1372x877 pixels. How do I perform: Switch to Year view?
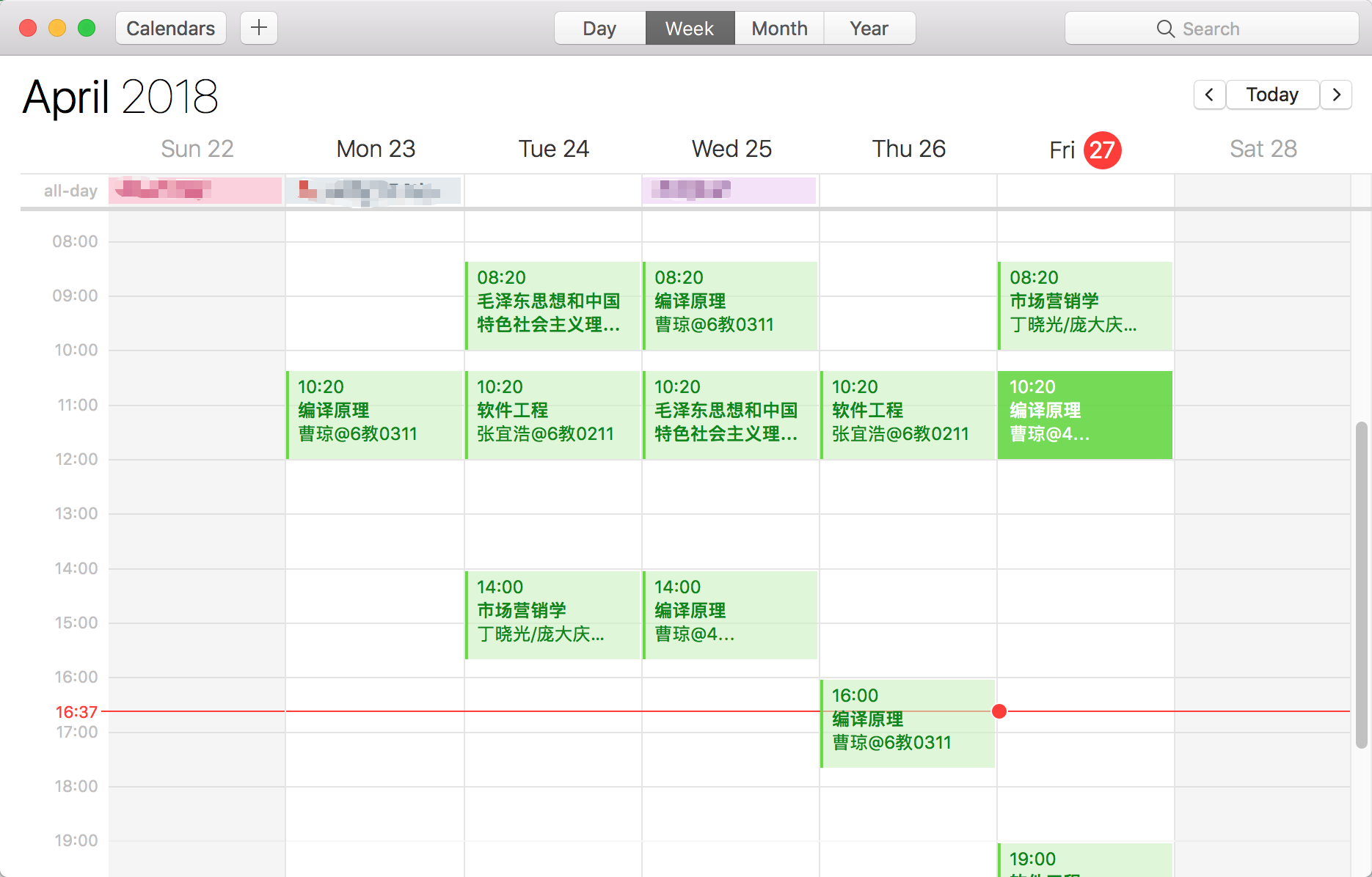click(869, 29)
